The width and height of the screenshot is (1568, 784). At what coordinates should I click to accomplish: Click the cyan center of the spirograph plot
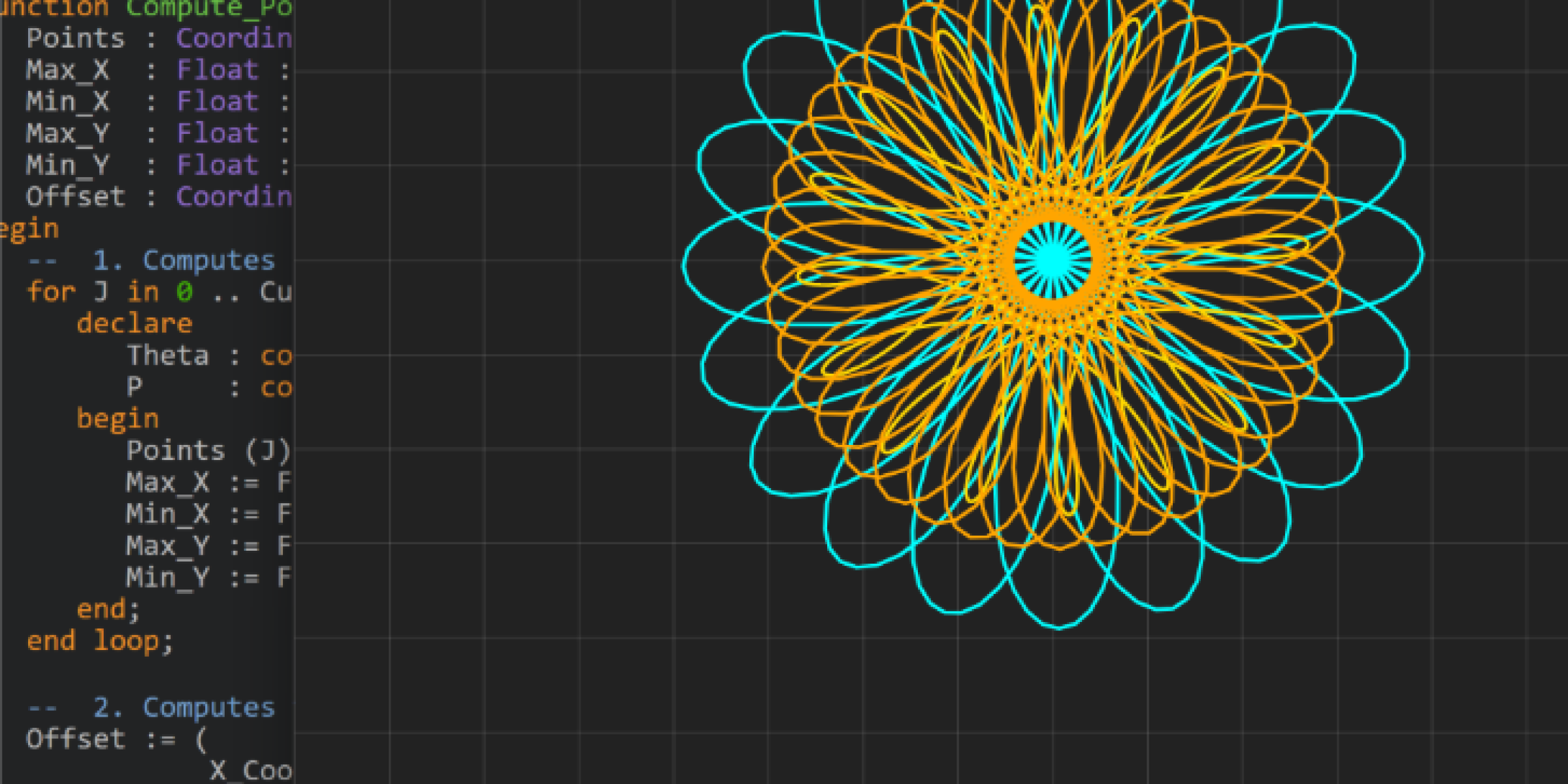pyautogui.click(x=1053, y=260)
